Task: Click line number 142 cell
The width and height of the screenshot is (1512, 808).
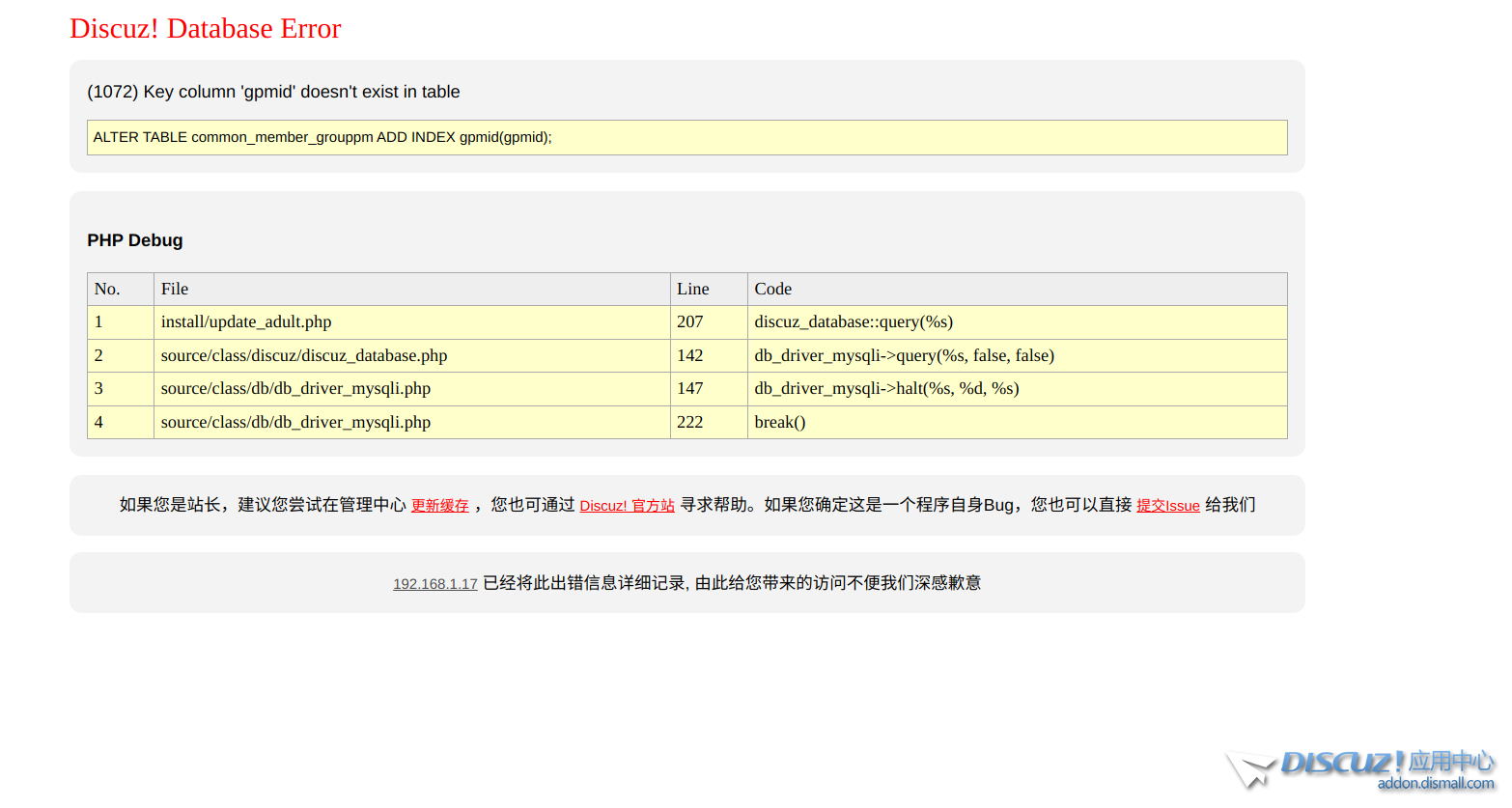Action: pos(690,355)
